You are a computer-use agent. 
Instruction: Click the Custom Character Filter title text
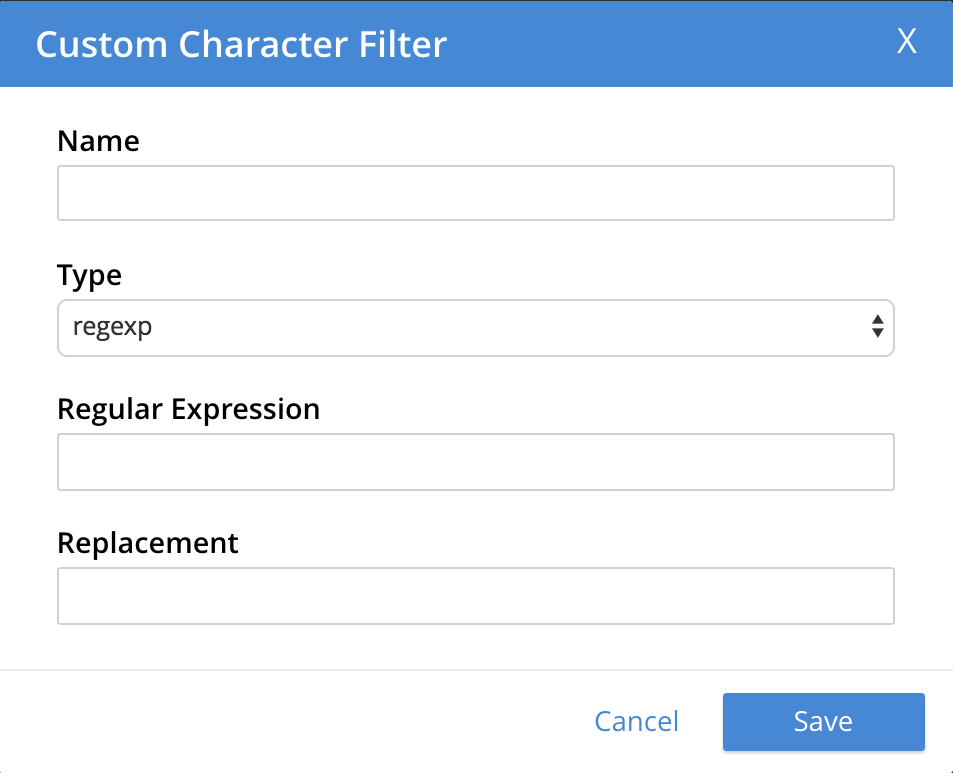click(241, 44)
